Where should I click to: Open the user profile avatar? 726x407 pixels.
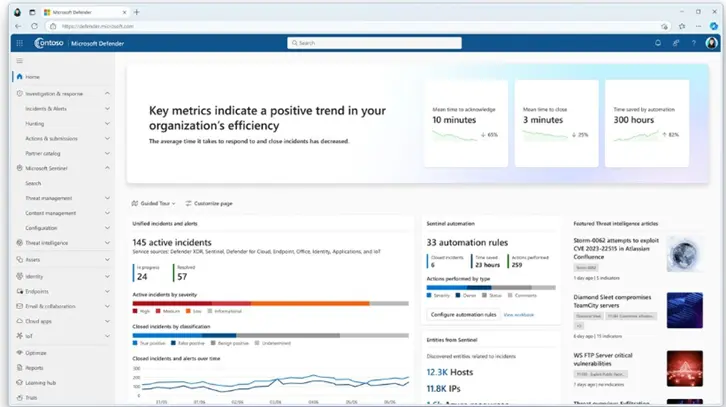[x=711, y=43]
